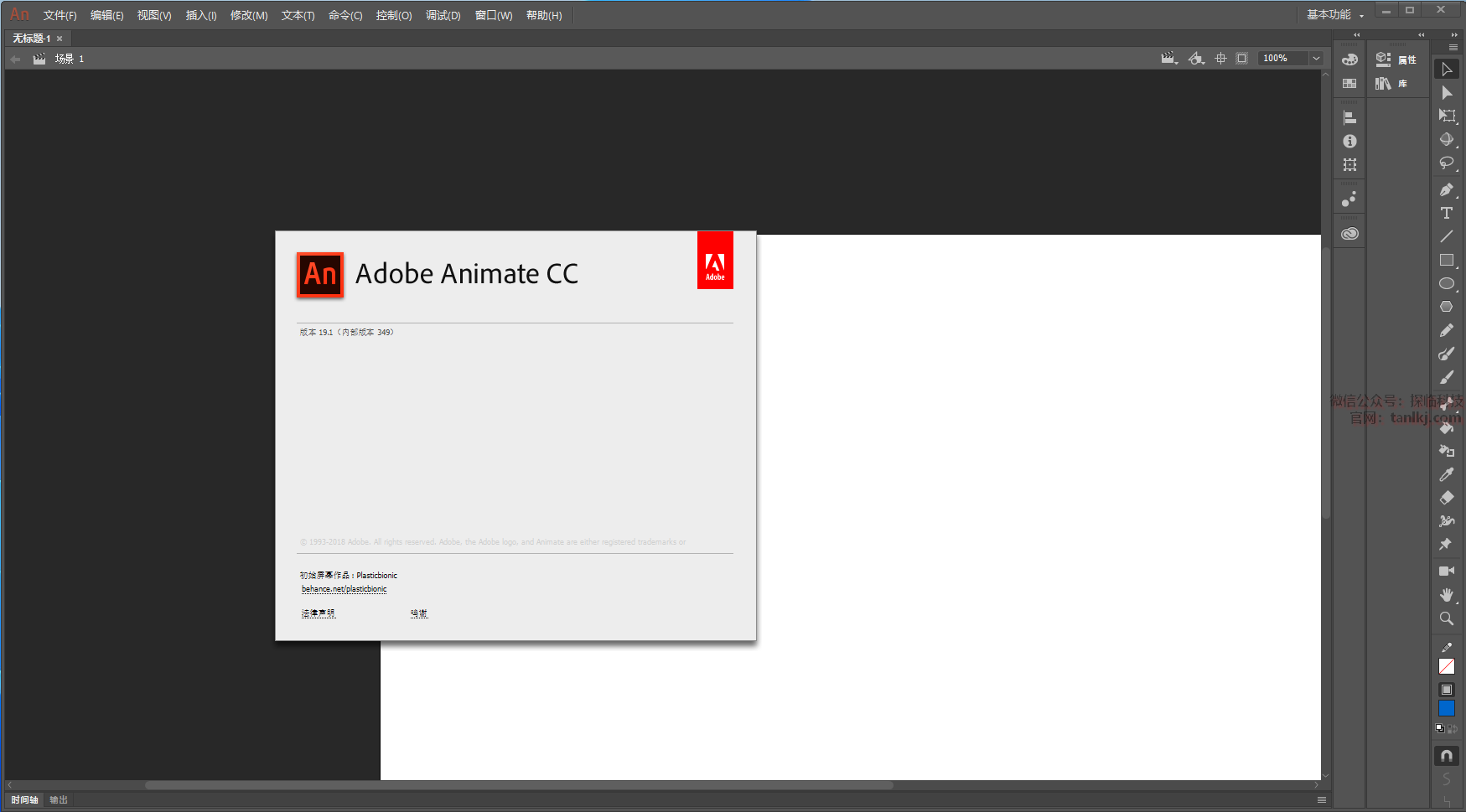Open the 基本功能 workspace switcher
The width and height of the screenshot is (1466, 812).
coord(1335,15)
